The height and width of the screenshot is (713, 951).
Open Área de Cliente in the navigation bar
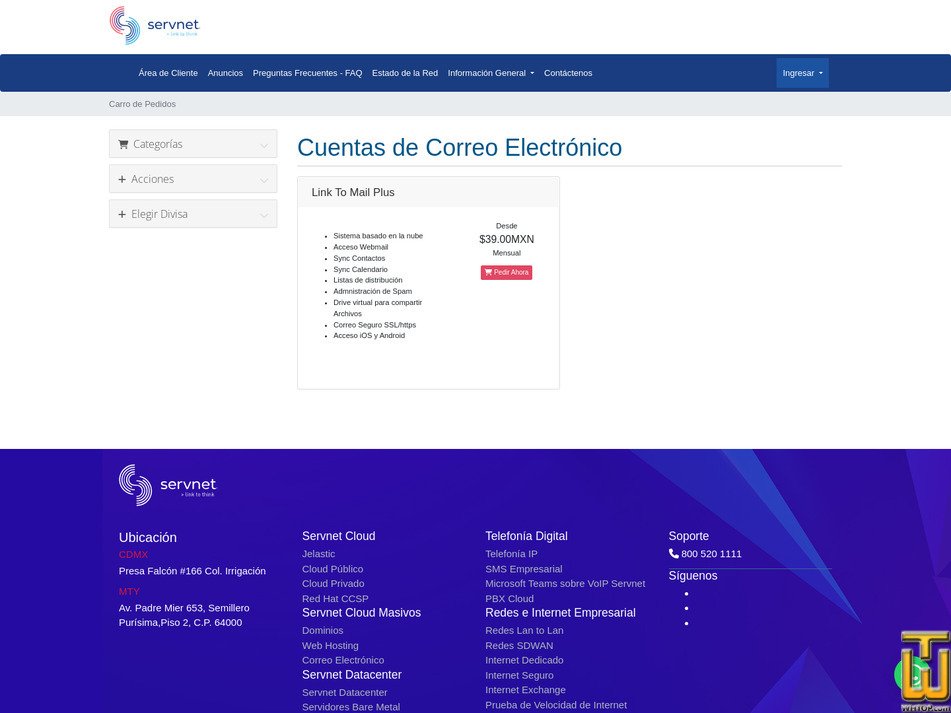pos(168,73)
